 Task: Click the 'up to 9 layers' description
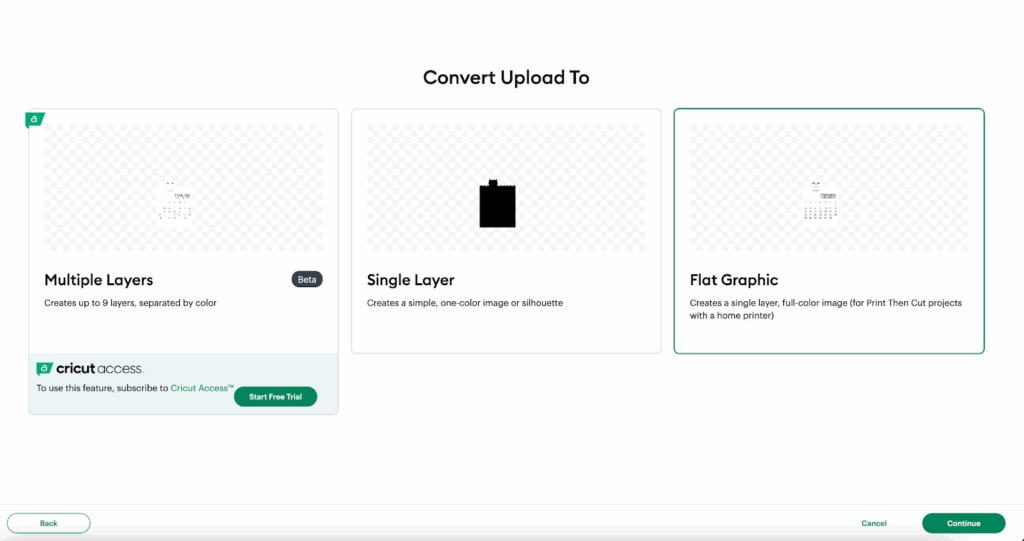tap(130, 303)
